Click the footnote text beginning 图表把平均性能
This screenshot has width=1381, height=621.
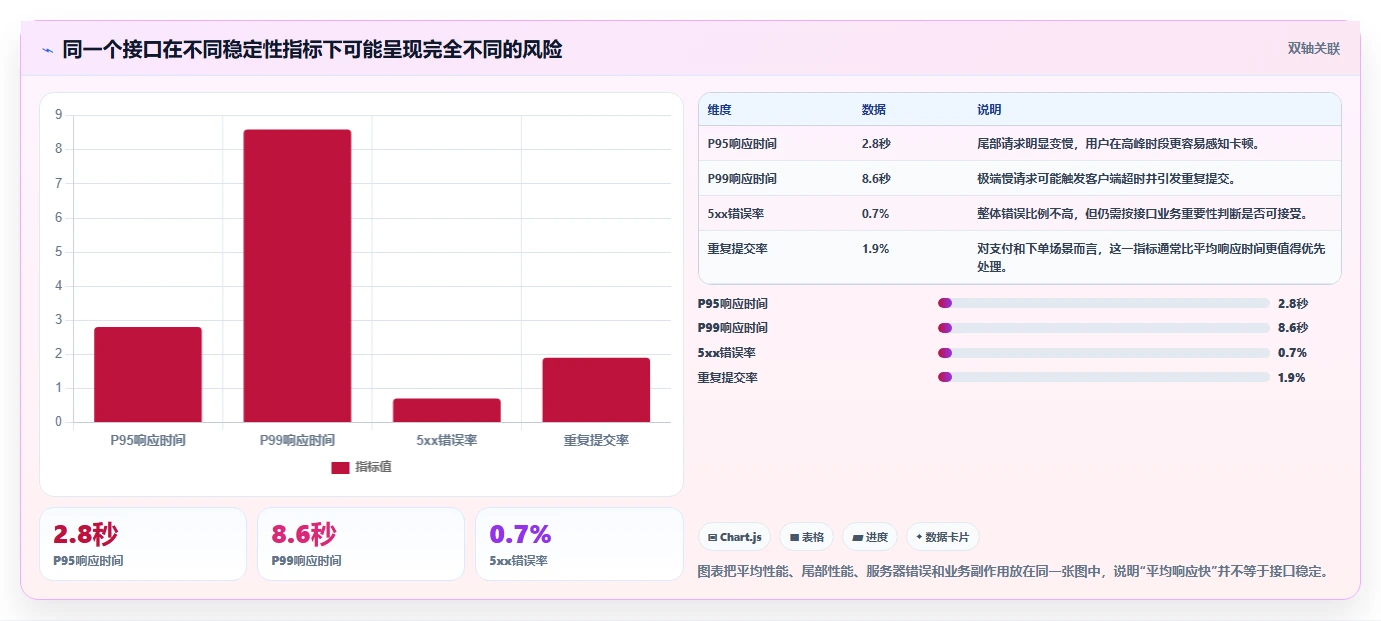(1013, 572)
